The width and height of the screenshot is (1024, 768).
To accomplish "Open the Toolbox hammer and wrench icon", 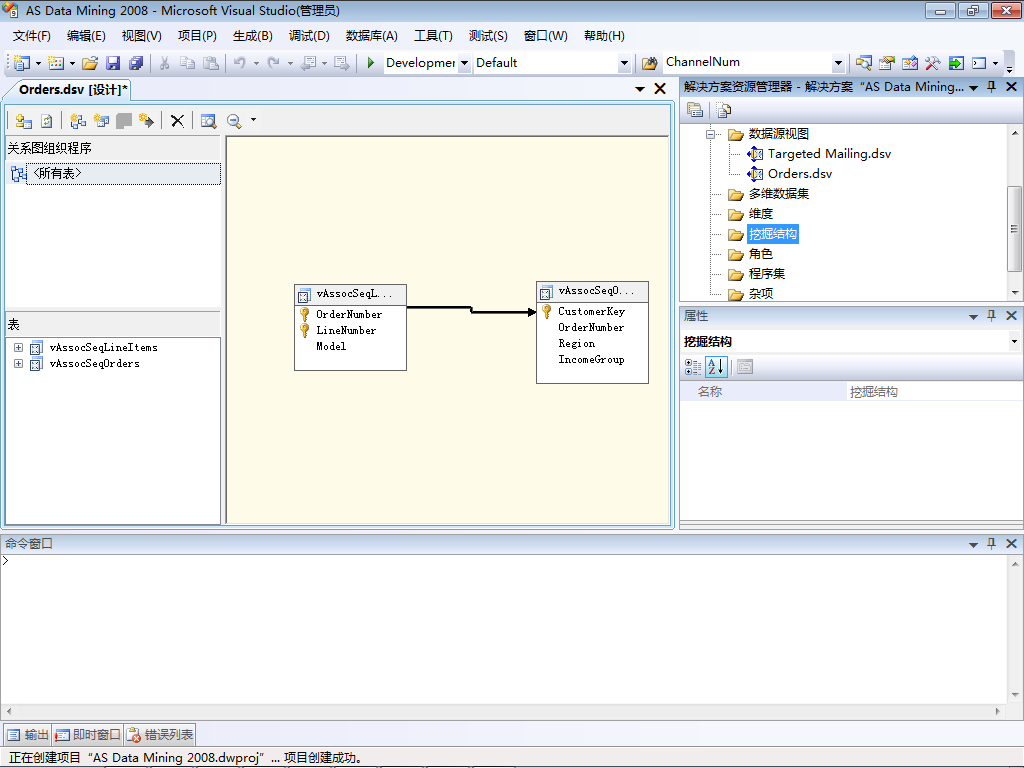I will click(x=932, y=63).
